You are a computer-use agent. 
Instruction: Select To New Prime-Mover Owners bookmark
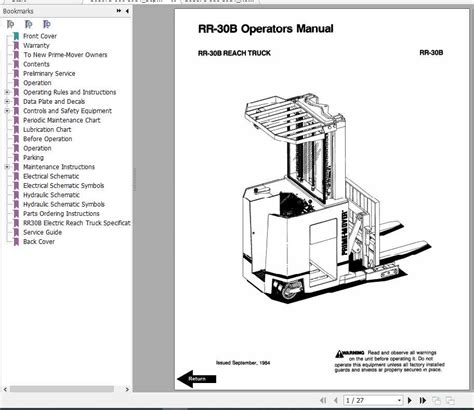coord(65,55)
